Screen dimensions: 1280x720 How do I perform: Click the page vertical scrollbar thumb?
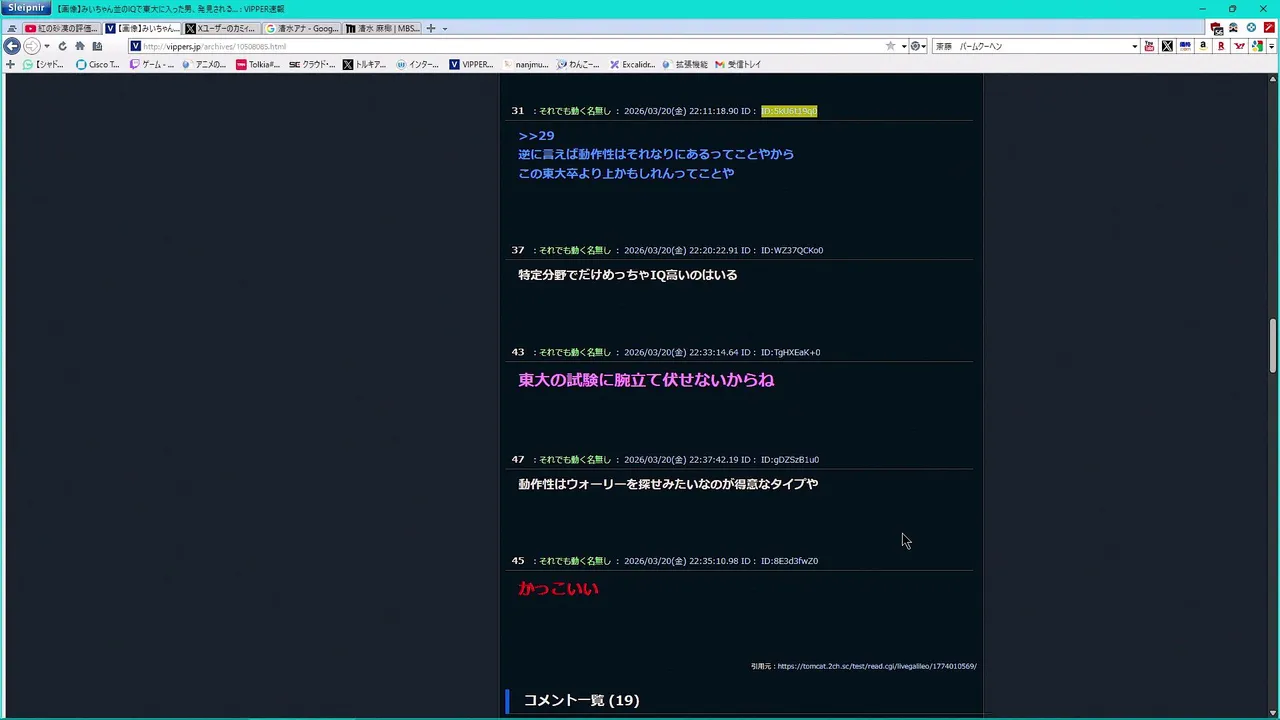tap(1273, 346)
